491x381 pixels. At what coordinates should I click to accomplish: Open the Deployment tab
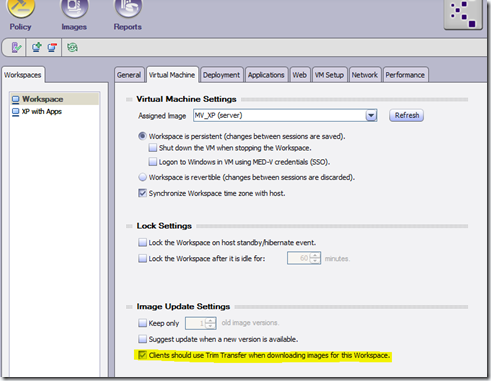click(221, 75)
